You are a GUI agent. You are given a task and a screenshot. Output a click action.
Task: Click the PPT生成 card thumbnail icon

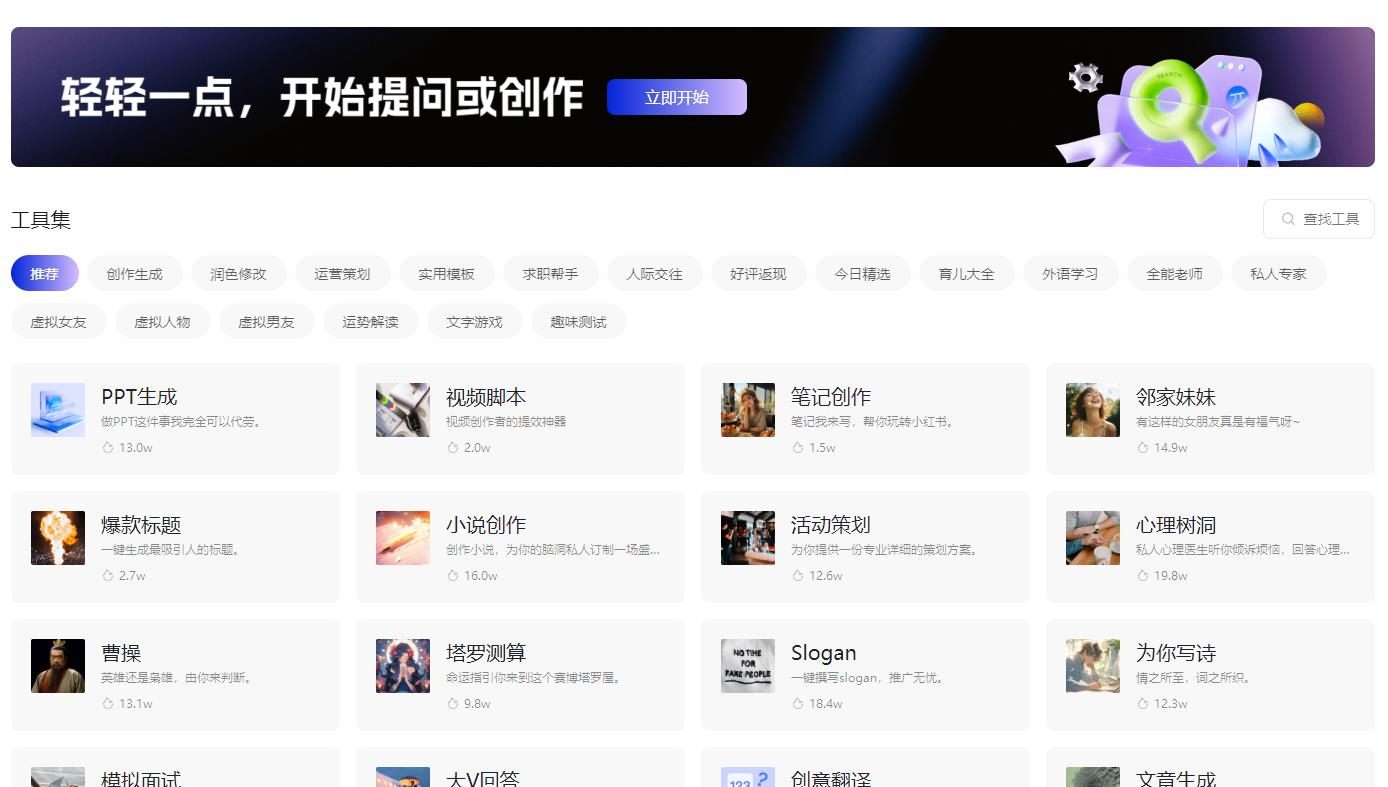[58, 410]
